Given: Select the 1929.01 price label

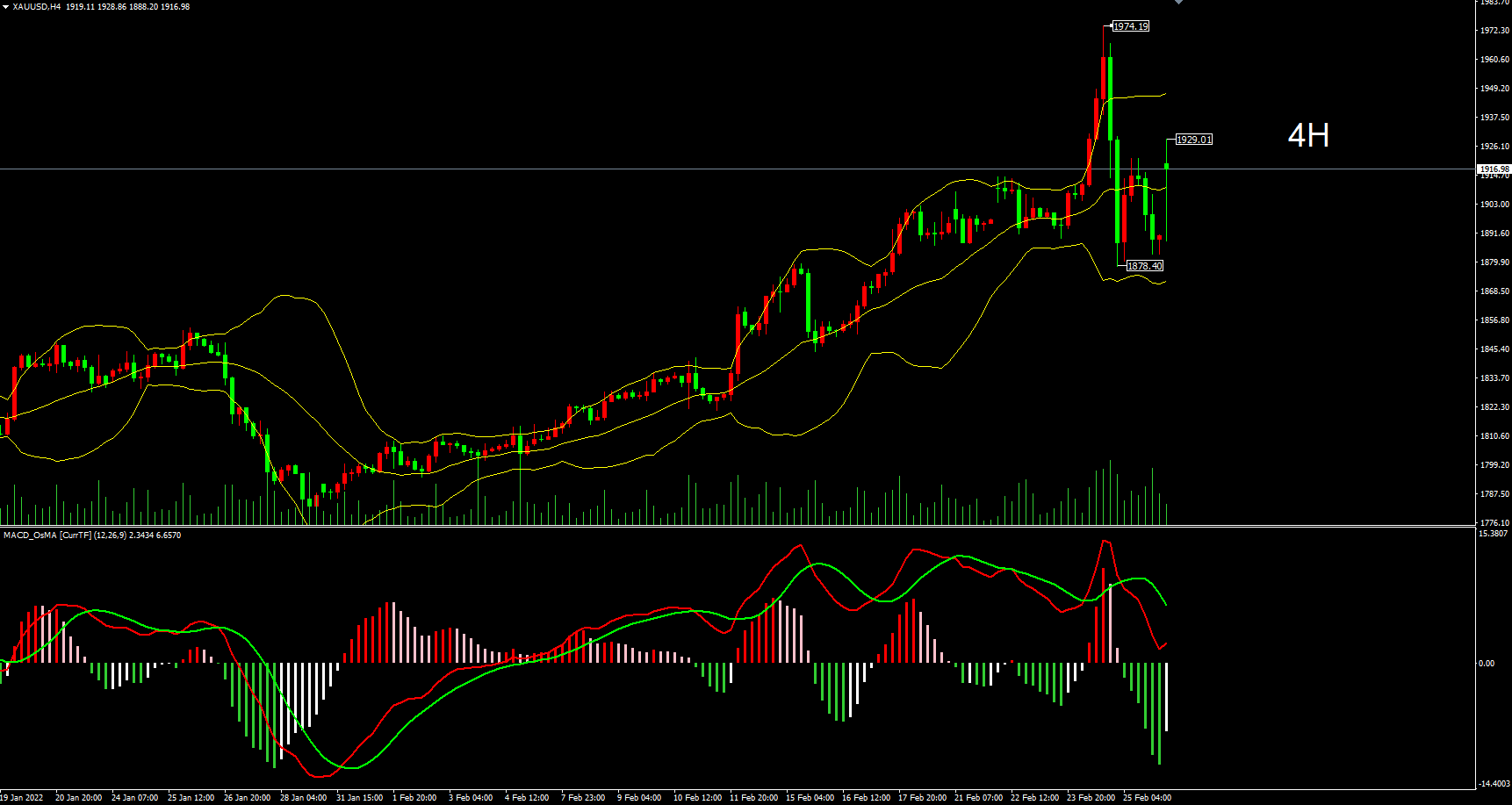Looking at the screenshot, I should 1193,140.
